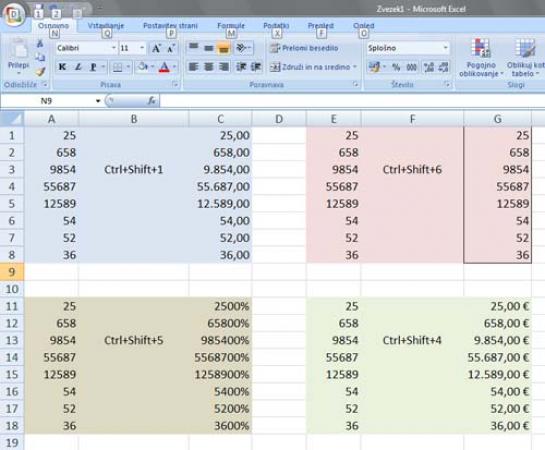Toggle middle vertical alignment
Viewport: 545px width, 450px height.
(x=209, y=48)
